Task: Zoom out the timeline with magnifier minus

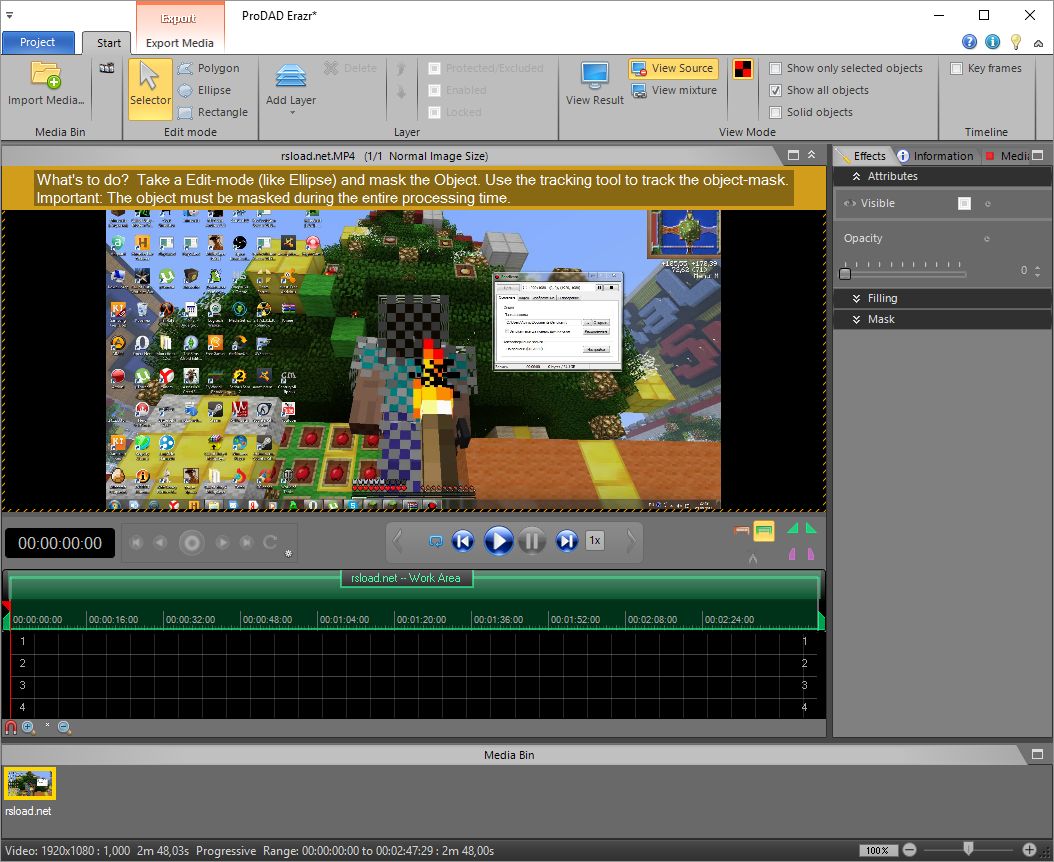Action: 65,727
